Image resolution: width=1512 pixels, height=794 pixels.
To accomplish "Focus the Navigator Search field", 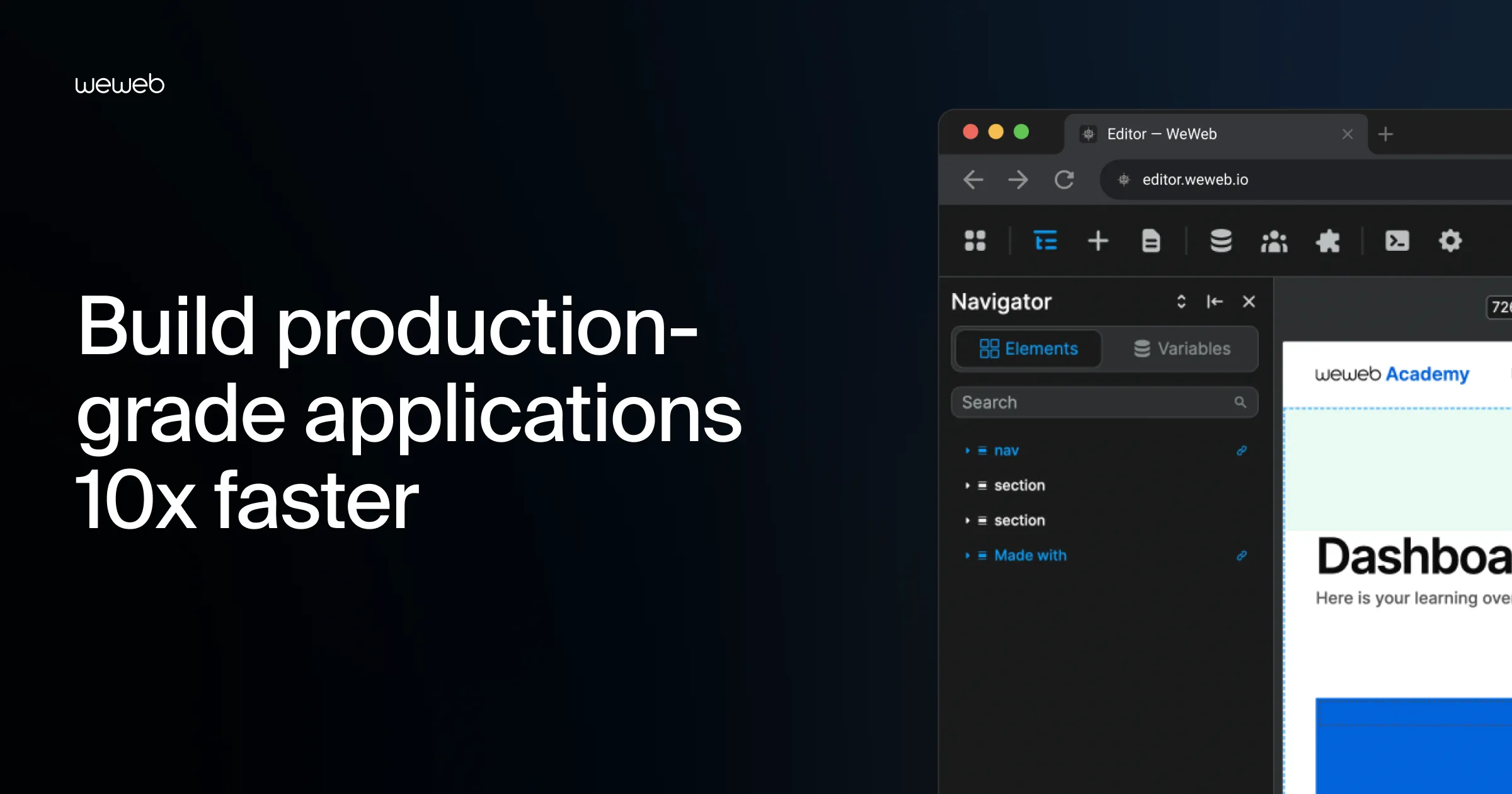I will [x=1104, y=402].
